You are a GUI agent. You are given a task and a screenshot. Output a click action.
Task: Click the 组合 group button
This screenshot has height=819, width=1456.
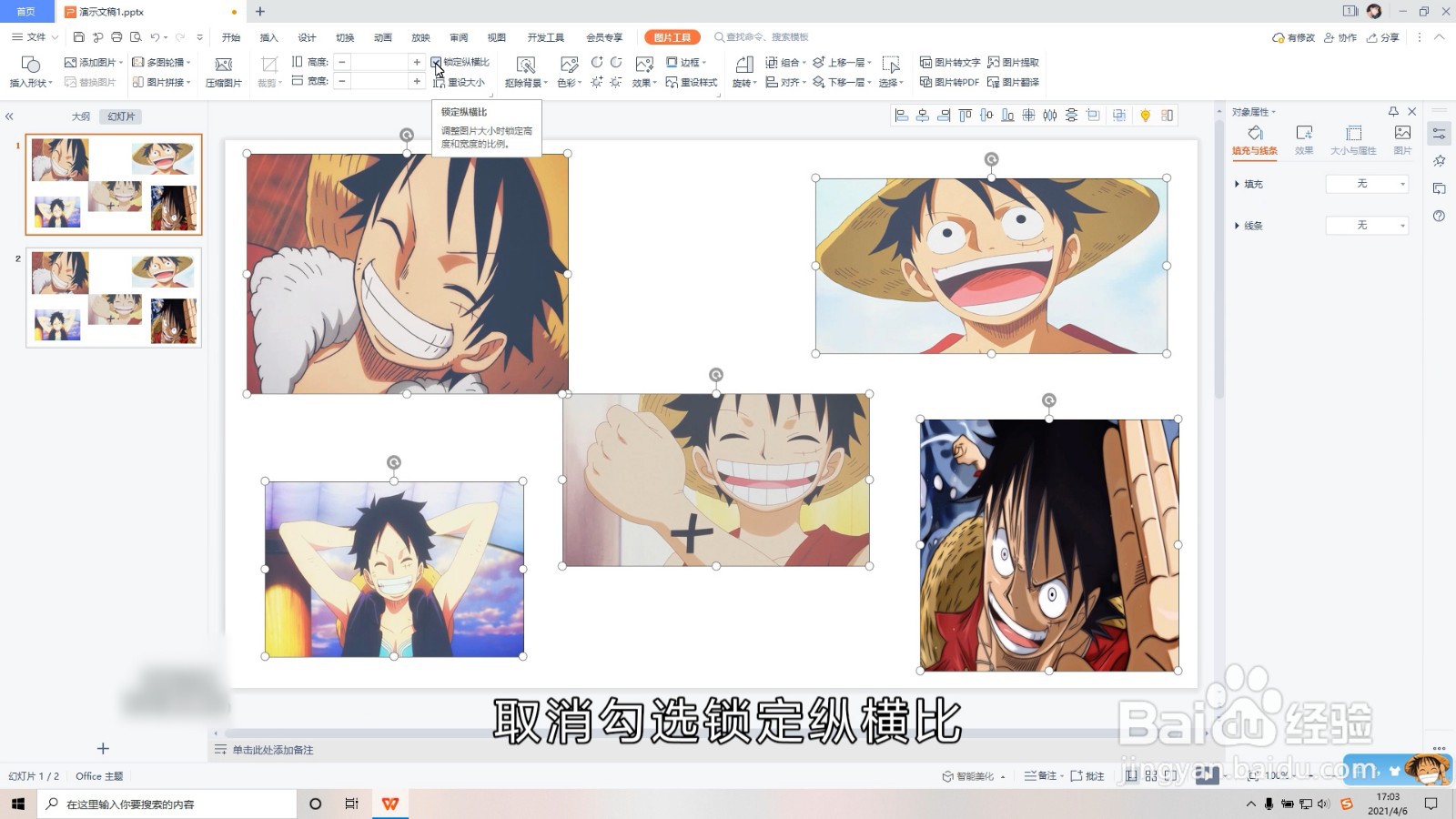785,62
